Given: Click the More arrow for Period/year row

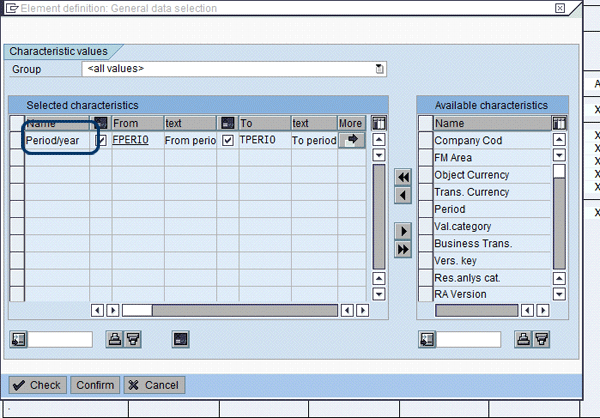Looking at the screenshot, I should pos(352,141).
